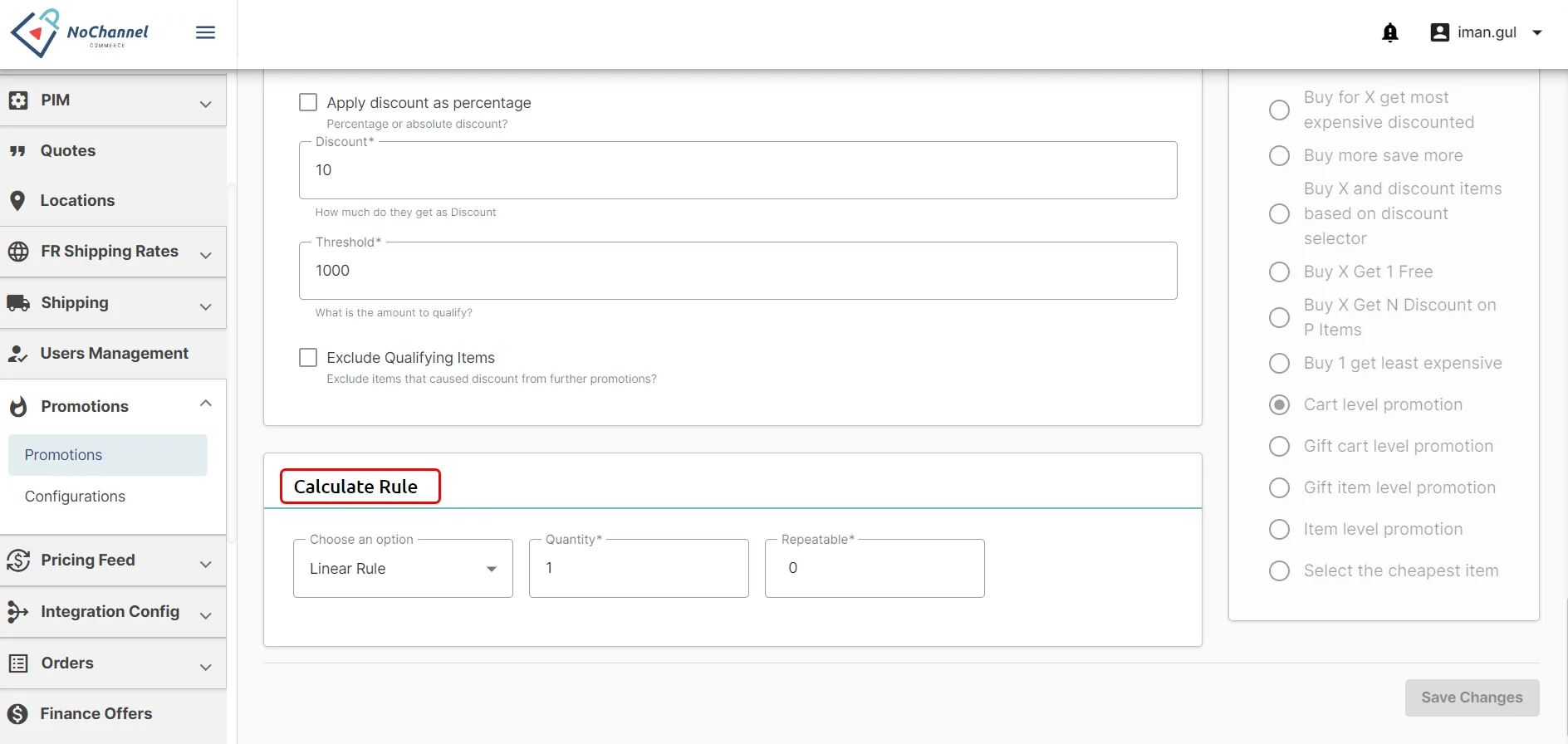Select Buy more save more radio
Image resolution: width=1568 pixels, height=744 pixels.
1280,156
